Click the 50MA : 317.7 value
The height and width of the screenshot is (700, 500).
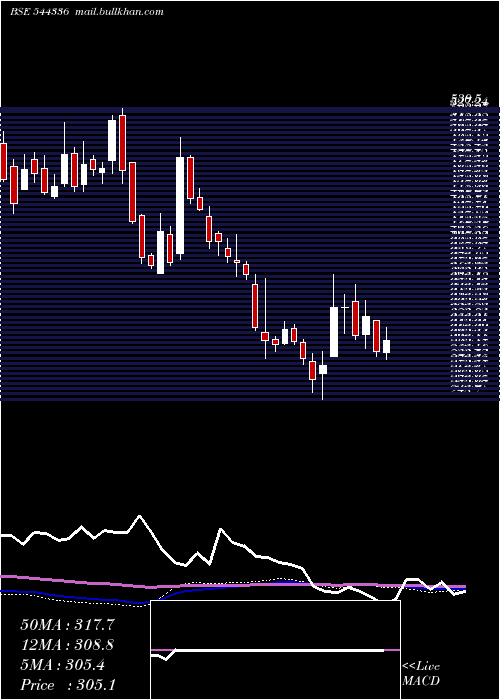68,625
